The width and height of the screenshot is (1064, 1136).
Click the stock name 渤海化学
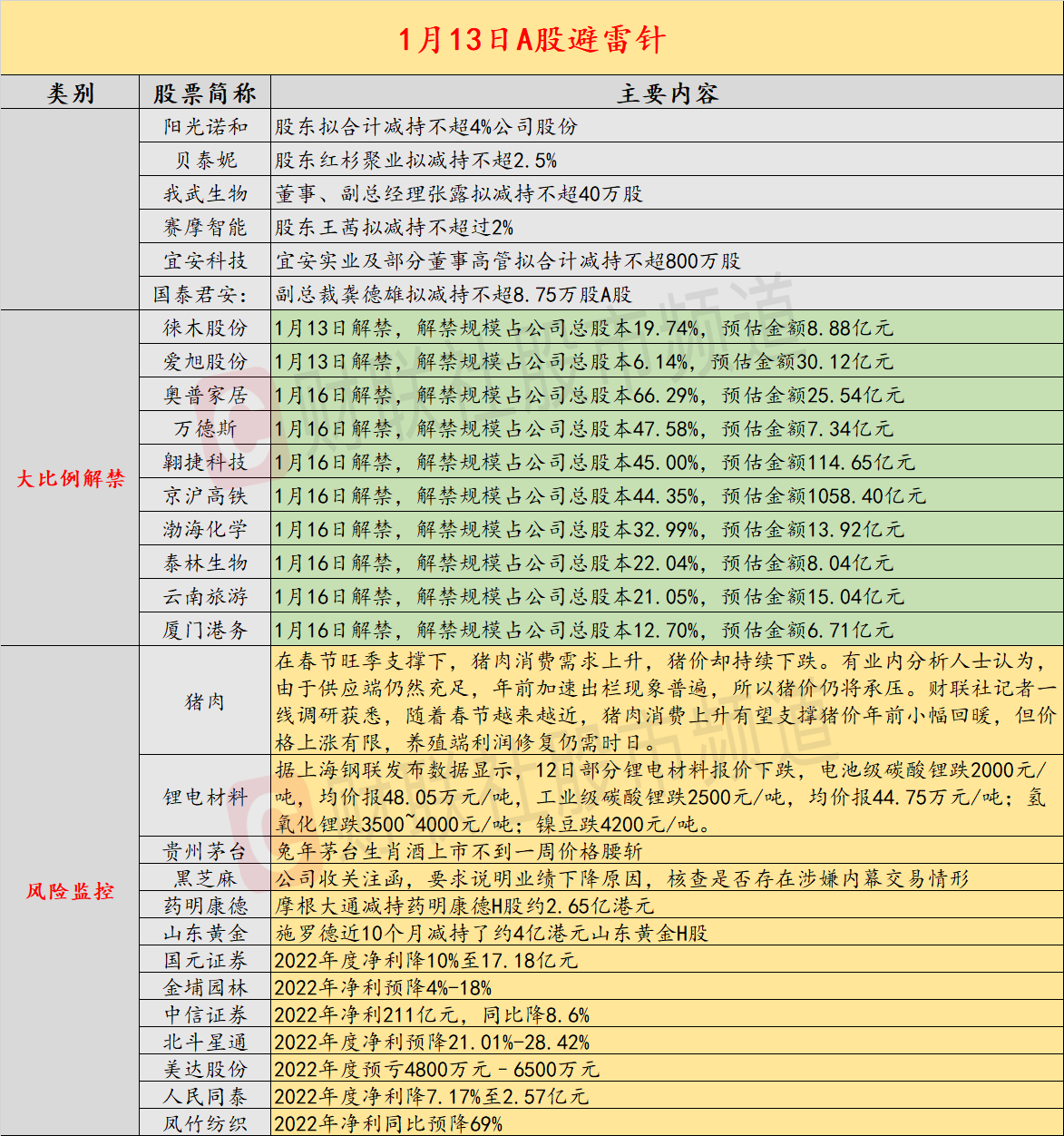click(x=205, y=529)
